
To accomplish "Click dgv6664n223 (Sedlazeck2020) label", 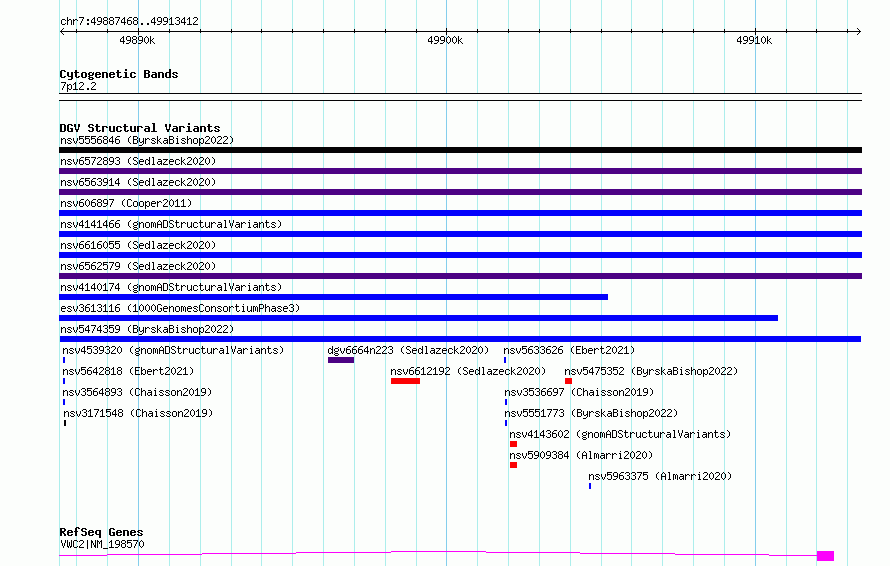I will point(408,350).
